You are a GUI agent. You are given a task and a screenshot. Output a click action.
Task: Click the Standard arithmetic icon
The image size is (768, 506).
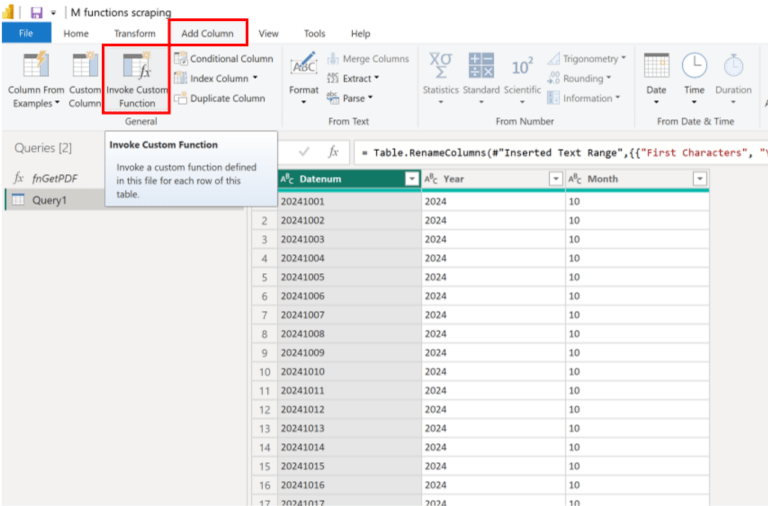click(x=481, y=66)
